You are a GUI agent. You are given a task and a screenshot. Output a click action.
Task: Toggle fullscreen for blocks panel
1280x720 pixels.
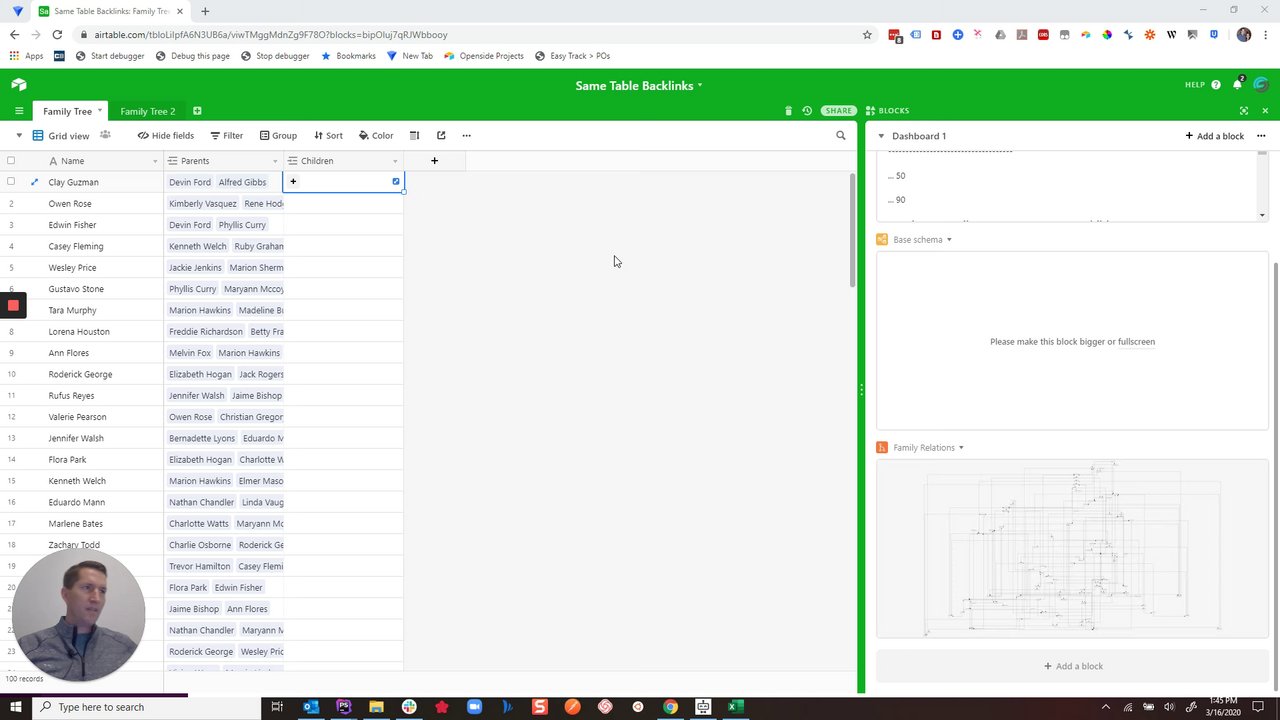1244,111
